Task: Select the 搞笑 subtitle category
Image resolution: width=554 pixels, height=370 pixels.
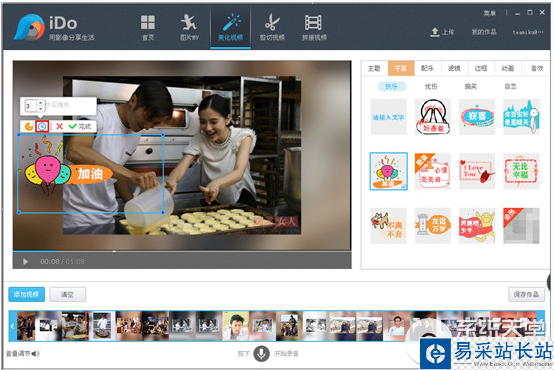Action: click(471, 86)
